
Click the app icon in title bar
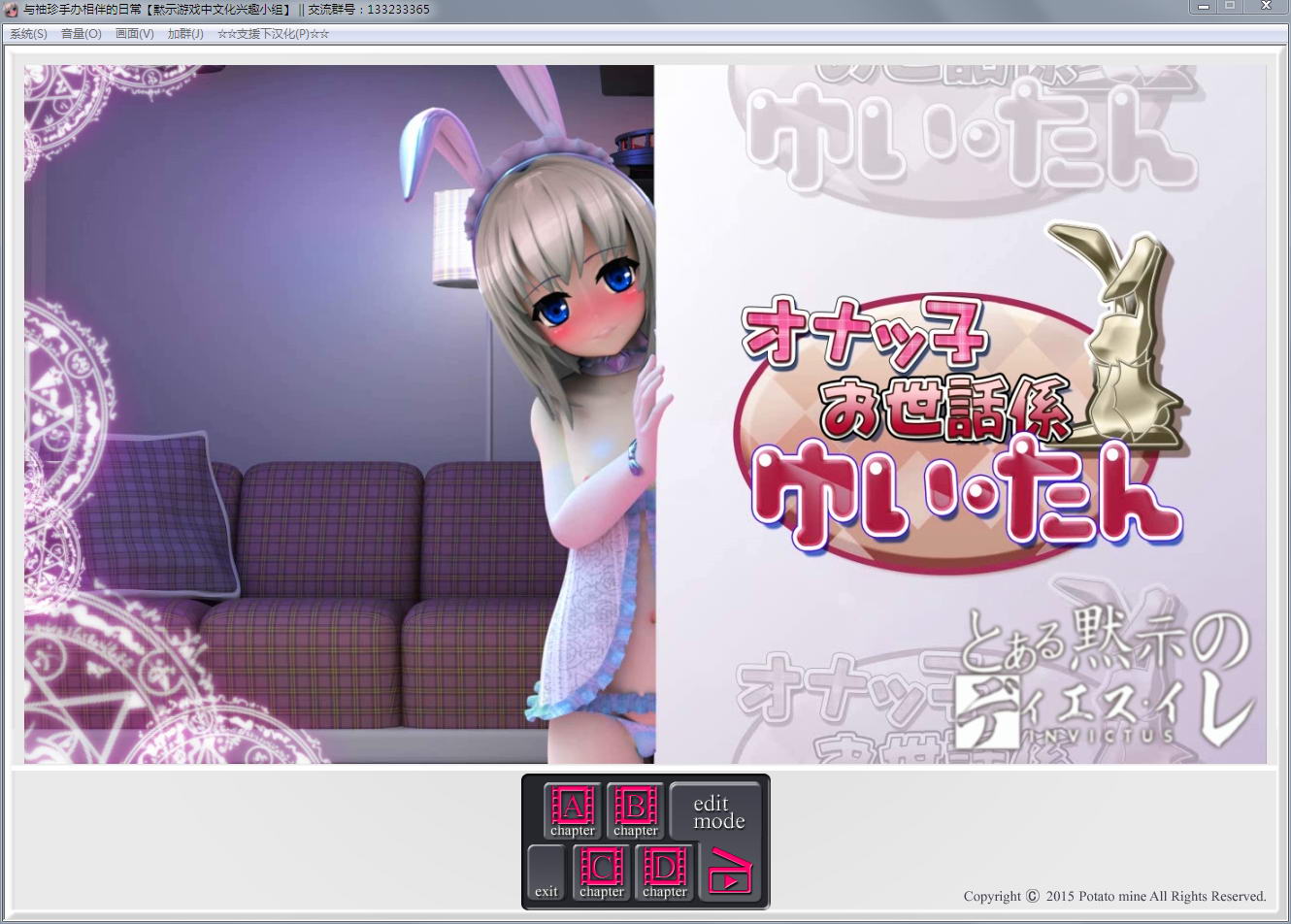click(x=12, y=10)
